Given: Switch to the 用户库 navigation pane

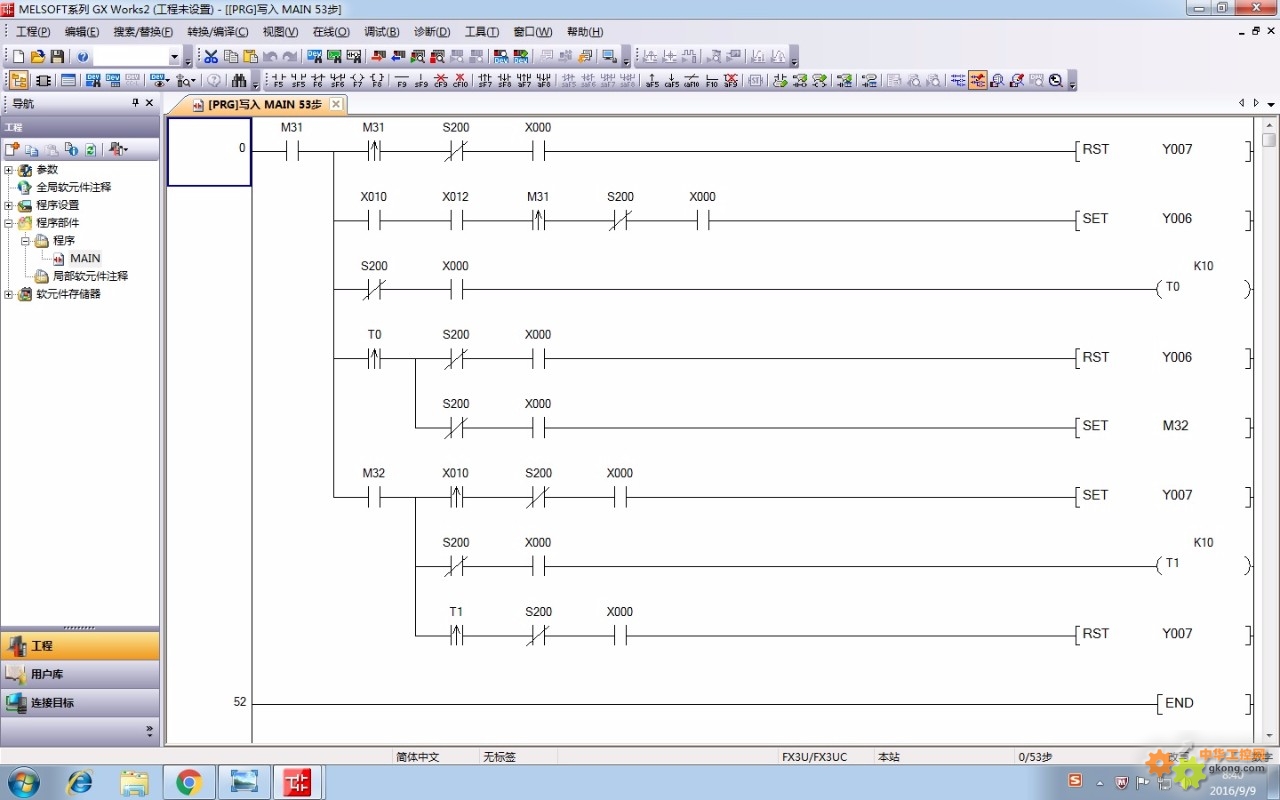Looking at the screenshot, I should (x=80, y=674).
